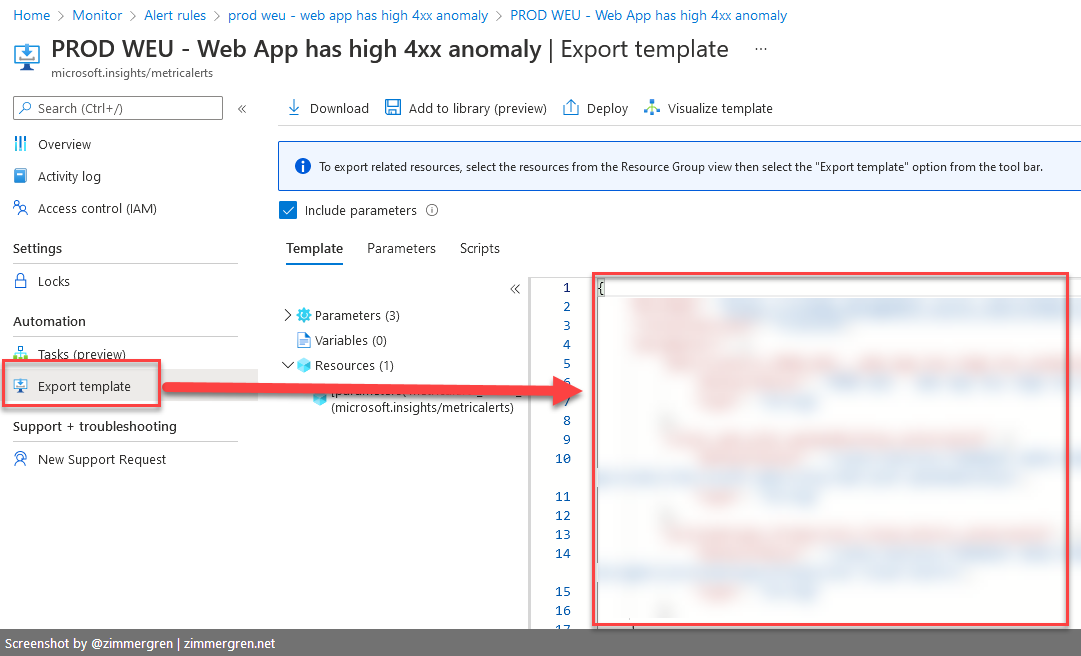Switch to the Template tab
This screenshot has height=656, width=1081.
(x=314, y=248)
